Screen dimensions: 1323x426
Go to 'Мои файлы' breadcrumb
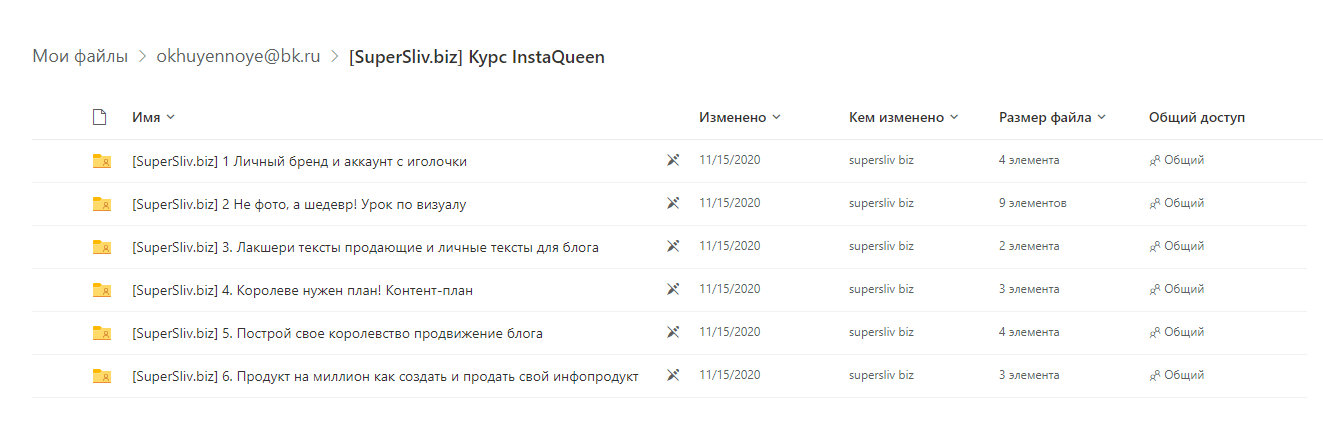click(80, 56)
